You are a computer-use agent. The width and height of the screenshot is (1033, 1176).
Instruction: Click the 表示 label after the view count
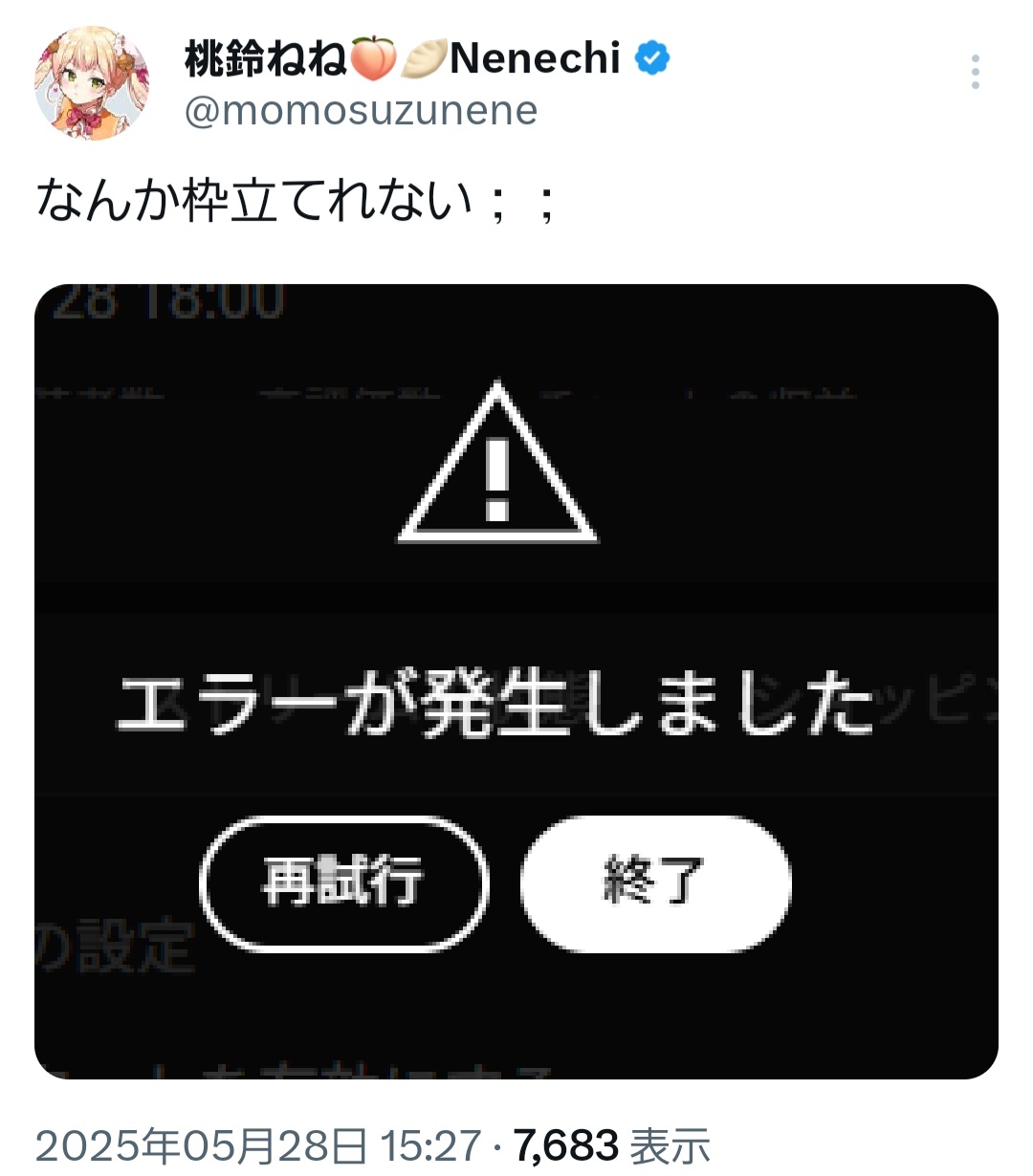coord(670,1144)
